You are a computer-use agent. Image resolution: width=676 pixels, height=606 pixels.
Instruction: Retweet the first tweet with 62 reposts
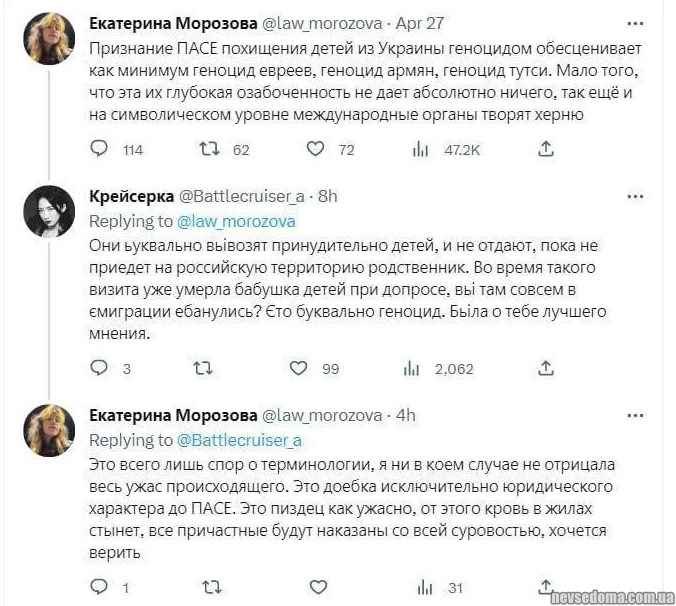(x=210, y=149)
